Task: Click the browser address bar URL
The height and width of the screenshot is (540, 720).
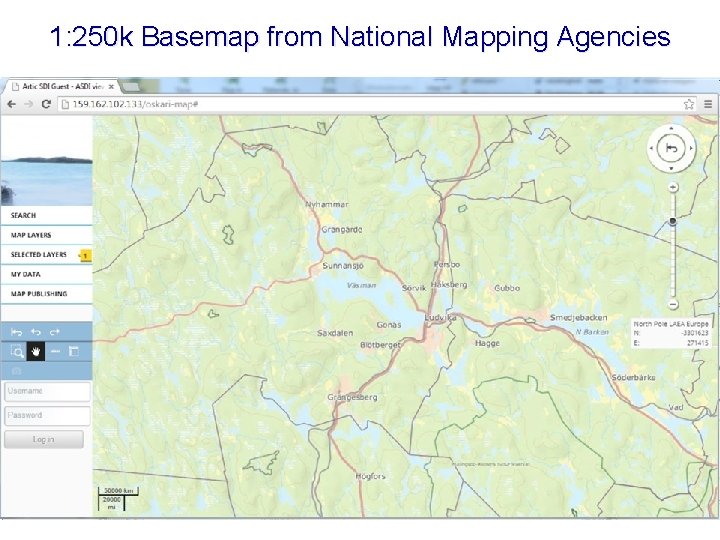Action: point(135,104)
